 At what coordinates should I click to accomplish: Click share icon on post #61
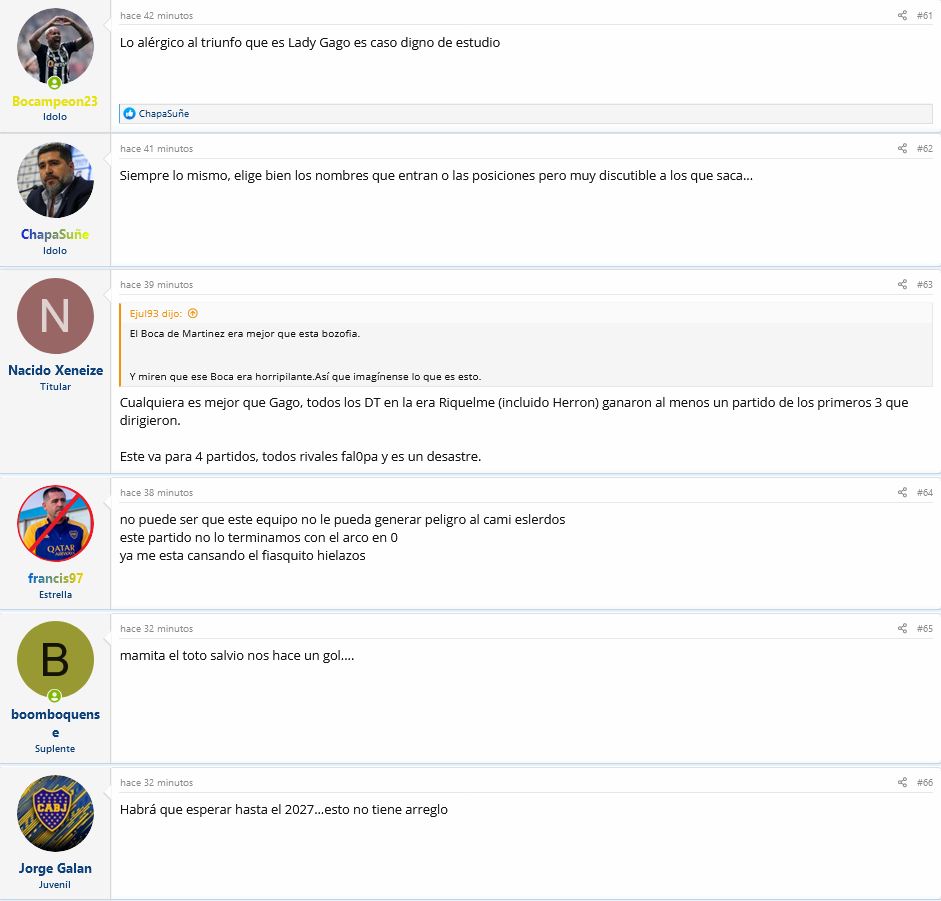click(902, 16)
